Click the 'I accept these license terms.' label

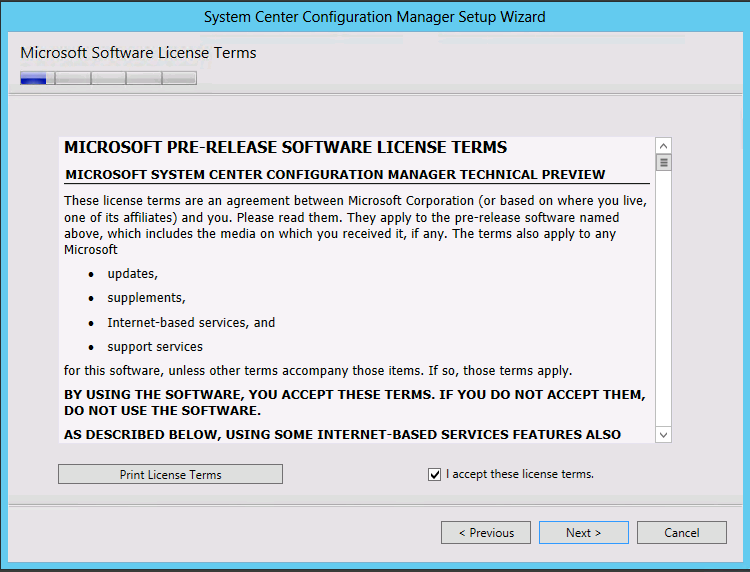(520, 474)
